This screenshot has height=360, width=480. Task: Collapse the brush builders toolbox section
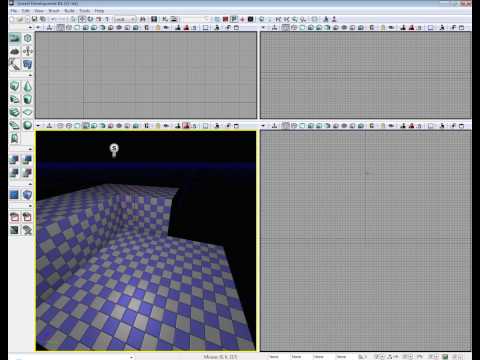(x=30, y=75)
